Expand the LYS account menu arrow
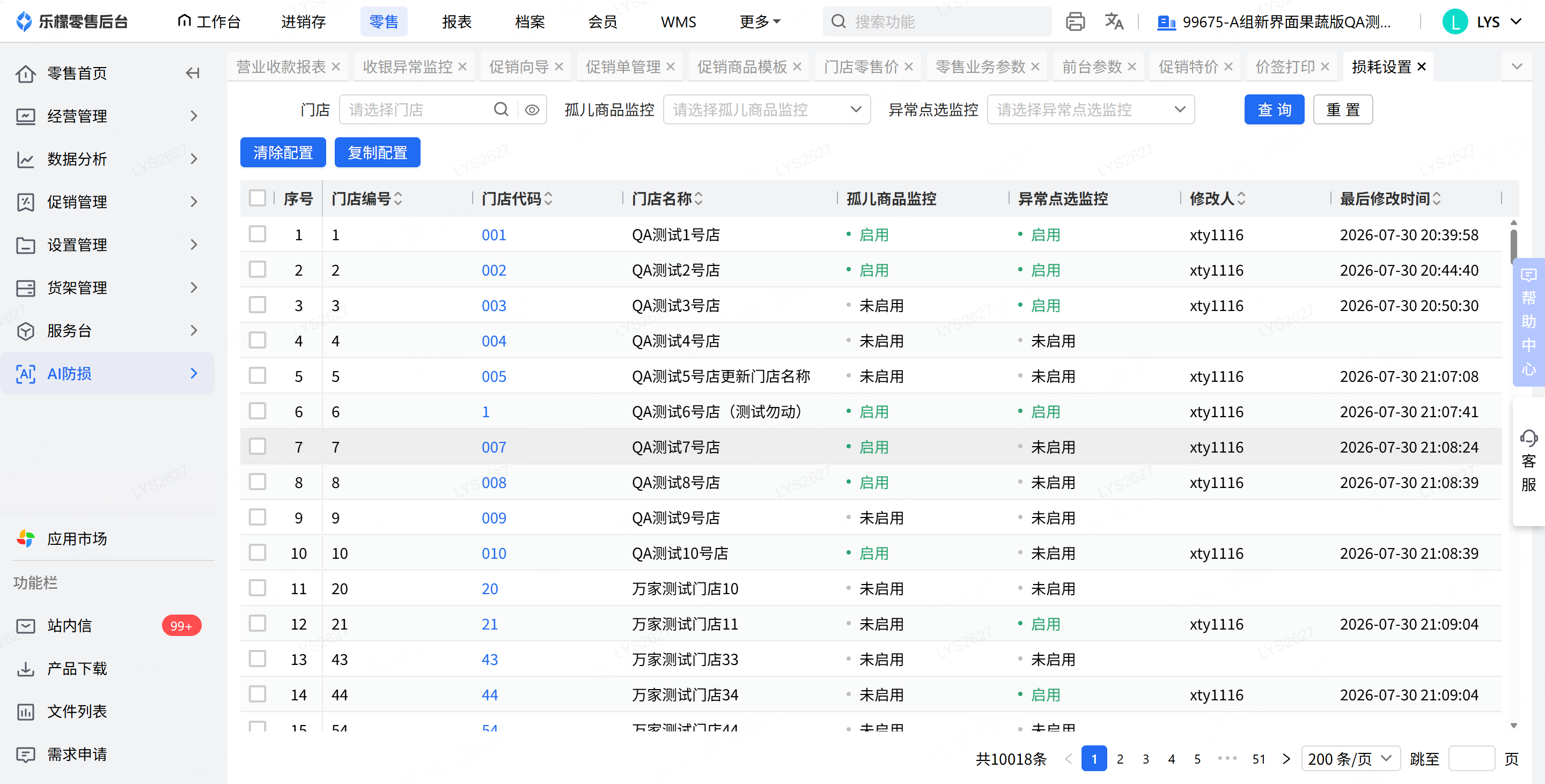The image size is (1545, 784). pos(1516,21)
